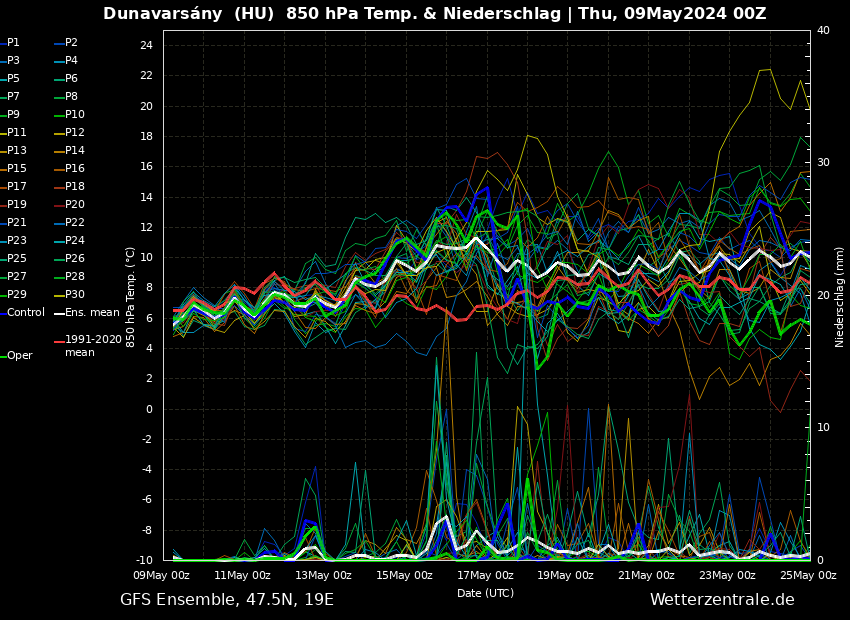Click the 24 value on temperature axis
This screenshot has height=620, width=850.
[145, 46]
